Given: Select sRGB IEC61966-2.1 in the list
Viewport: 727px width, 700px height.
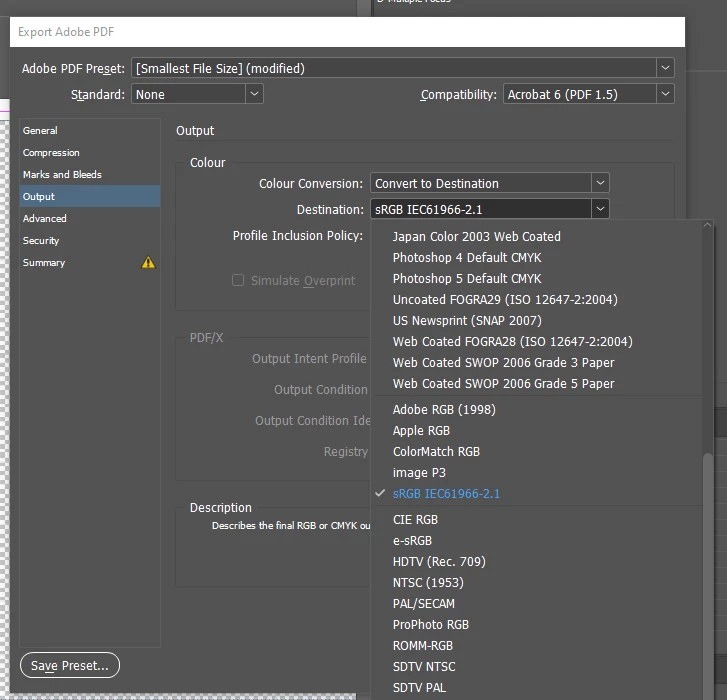Looking at the screenshot, I should 536,493.
